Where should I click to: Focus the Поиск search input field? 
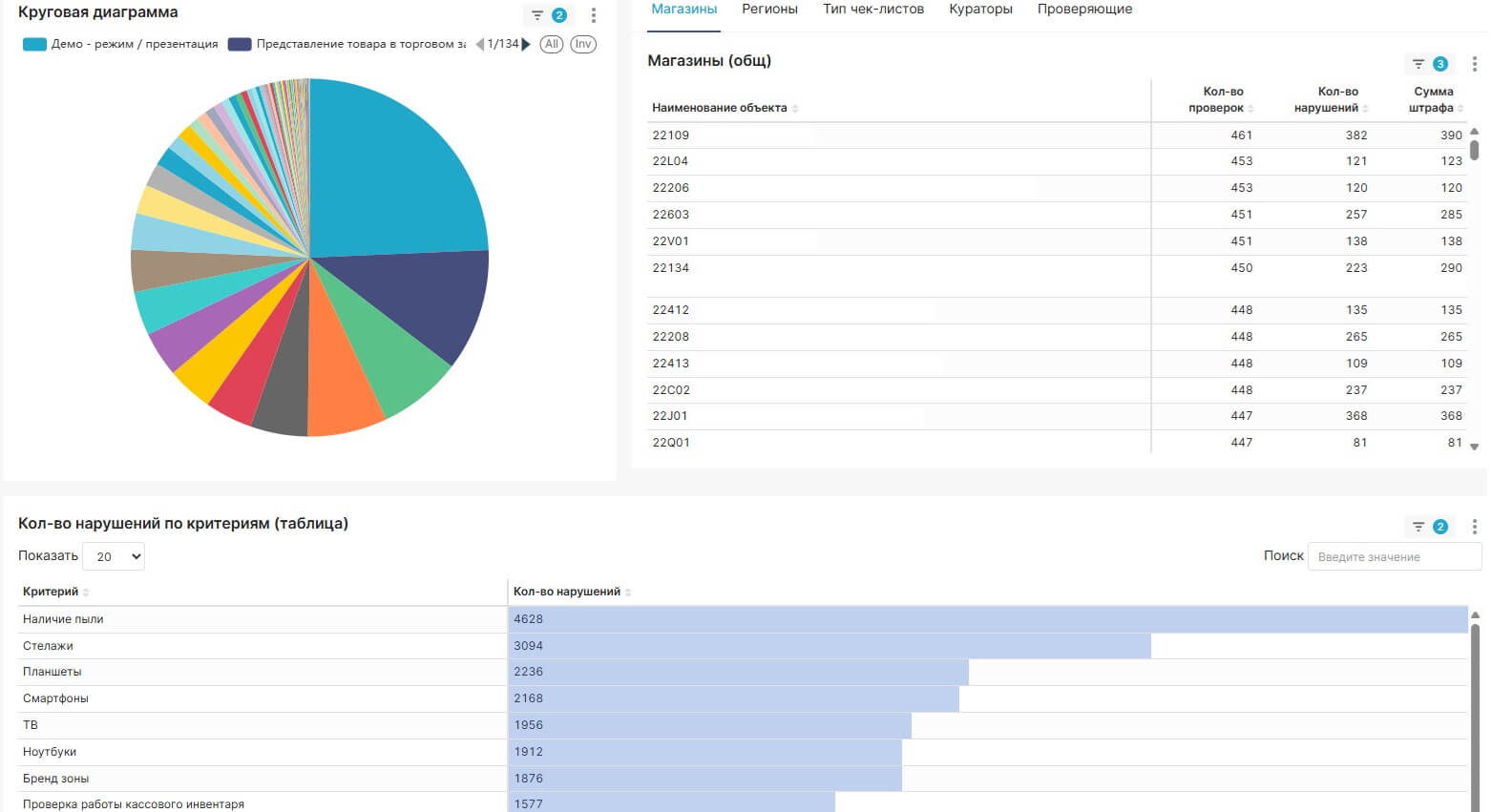tap(1394, 556)
